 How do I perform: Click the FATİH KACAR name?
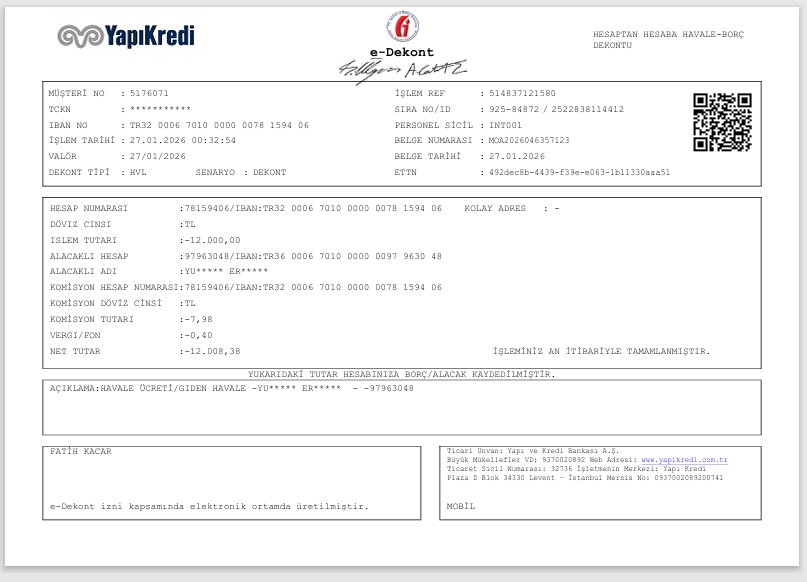pyautogui.click(x=81, y=451)
